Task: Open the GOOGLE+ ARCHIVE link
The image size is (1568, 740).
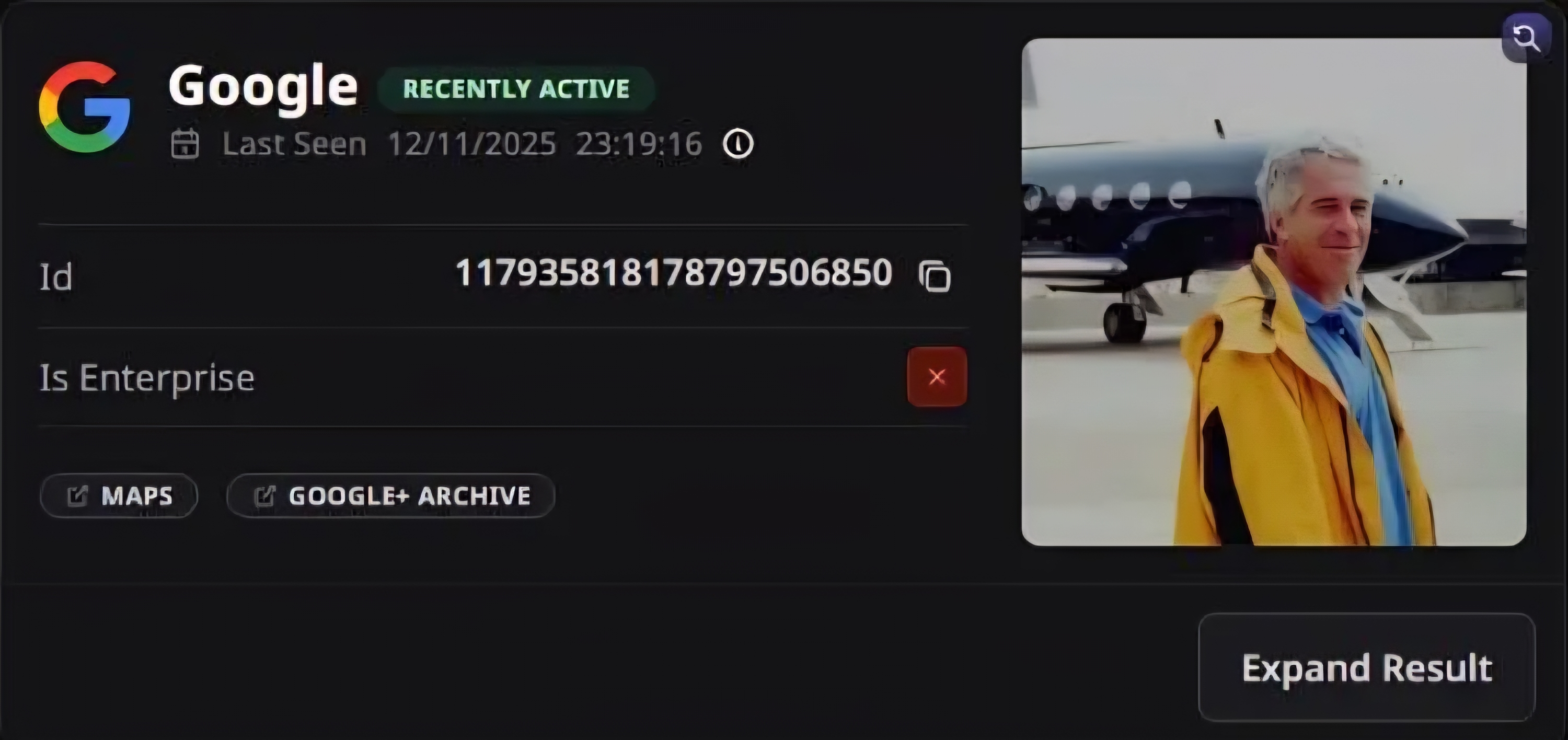Action: 391,496
